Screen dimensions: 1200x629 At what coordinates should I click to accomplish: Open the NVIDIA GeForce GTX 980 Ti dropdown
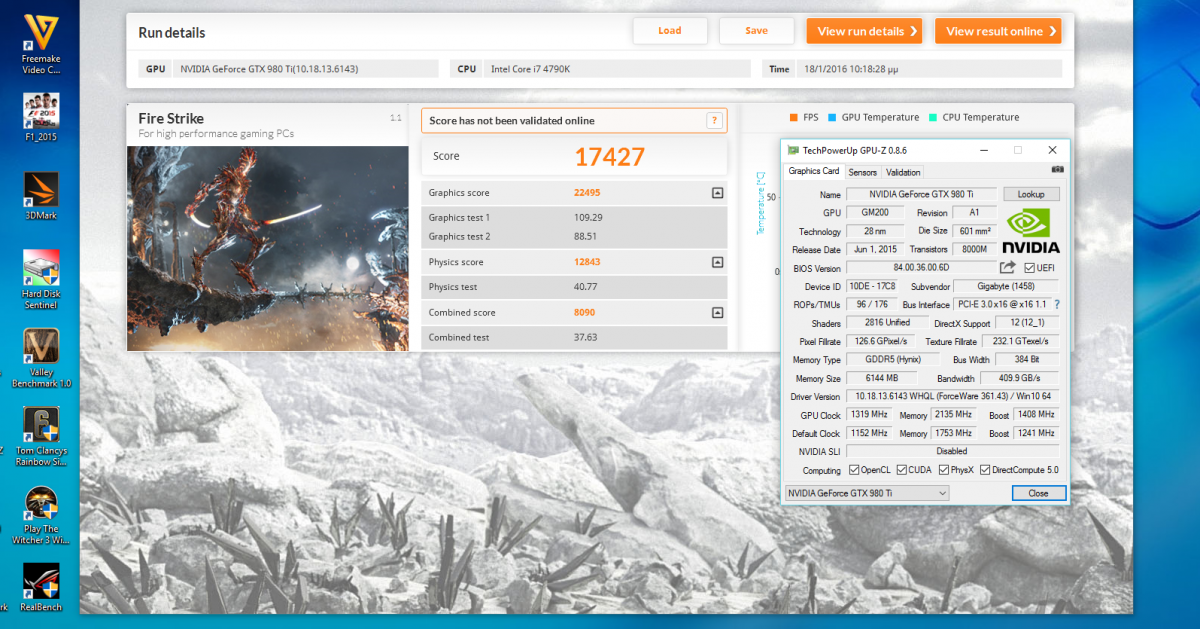pos(866,493)
